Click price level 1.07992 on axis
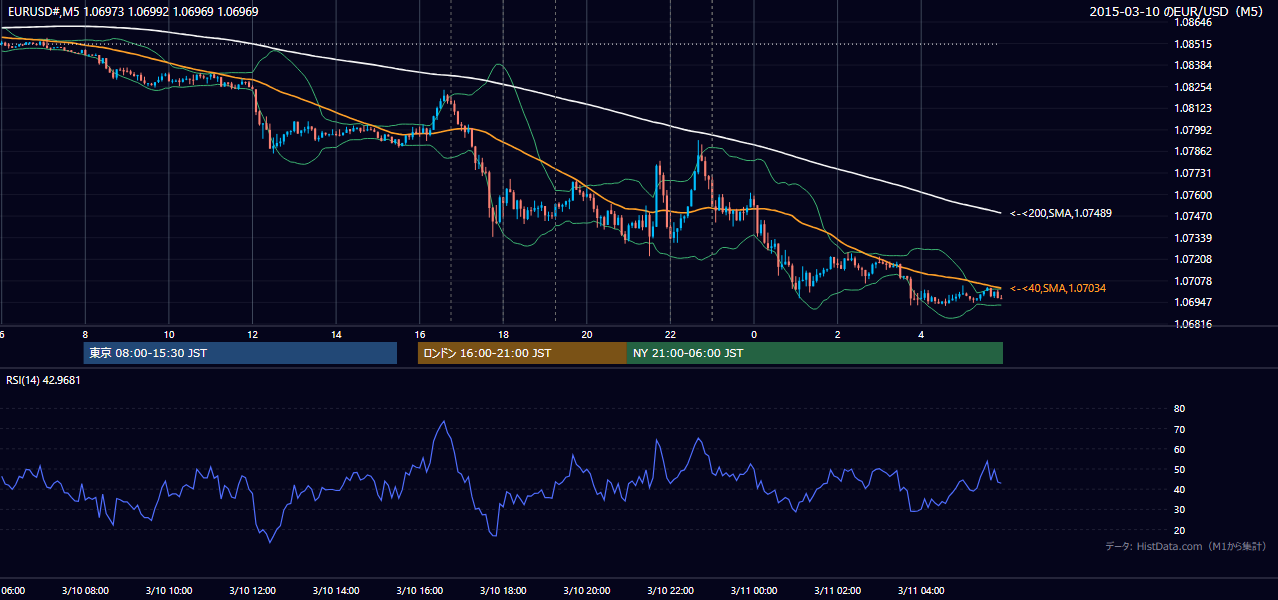The width and height of the screenshot is (1278, 600). click(x=1194, y=130)
